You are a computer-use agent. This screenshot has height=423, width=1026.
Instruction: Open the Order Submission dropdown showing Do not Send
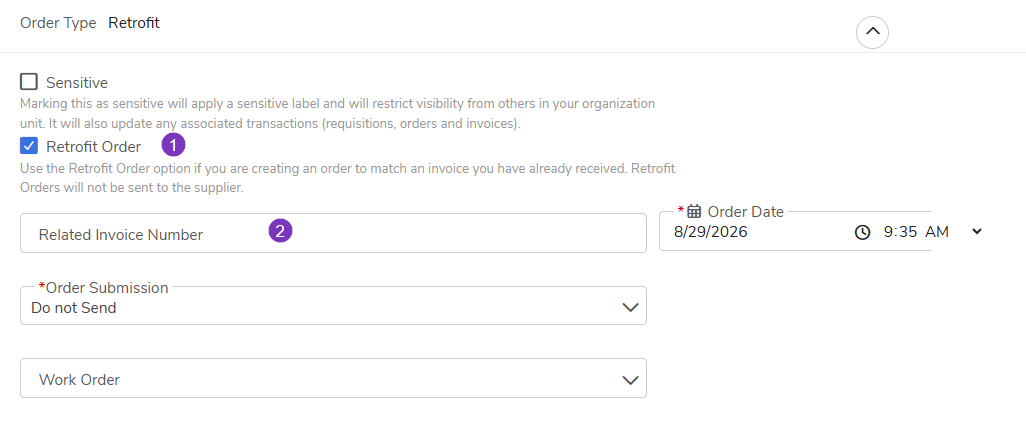pos(333,306)
